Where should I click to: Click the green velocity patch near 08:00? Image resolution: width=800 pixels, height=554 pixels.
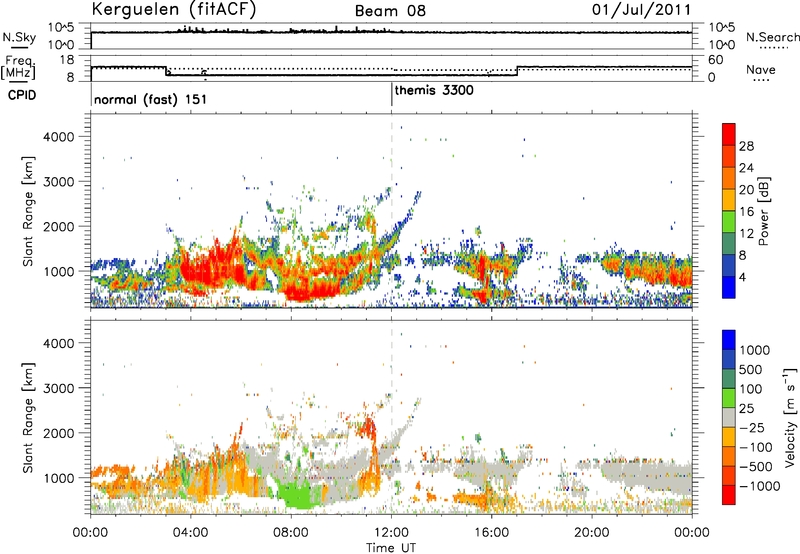coord(297,495)
